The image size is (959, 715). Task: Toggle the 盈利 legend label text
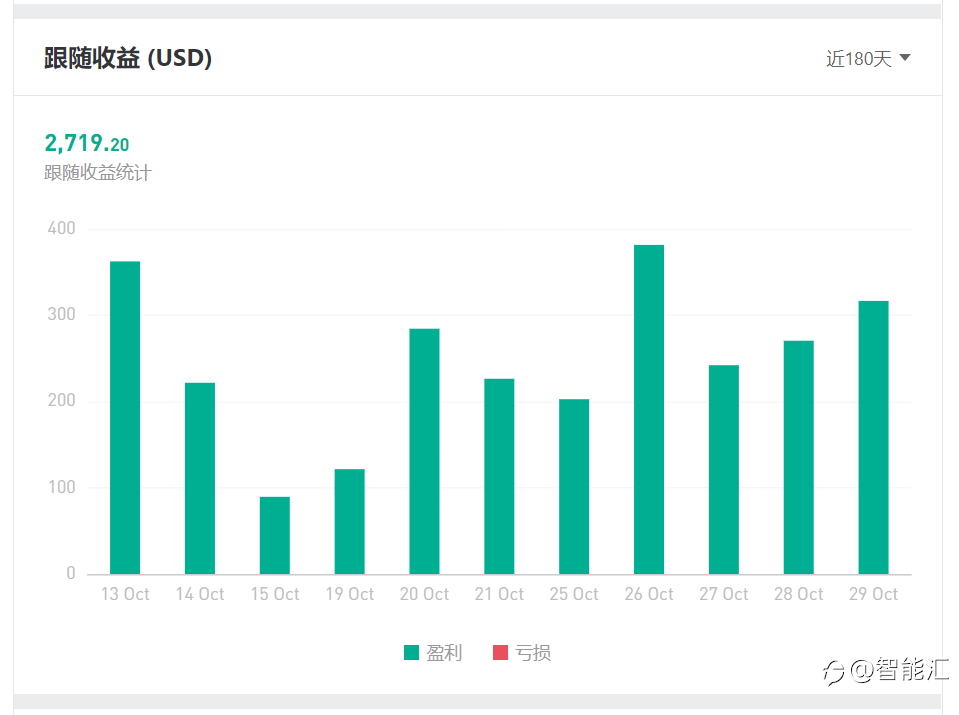point(444,653)
